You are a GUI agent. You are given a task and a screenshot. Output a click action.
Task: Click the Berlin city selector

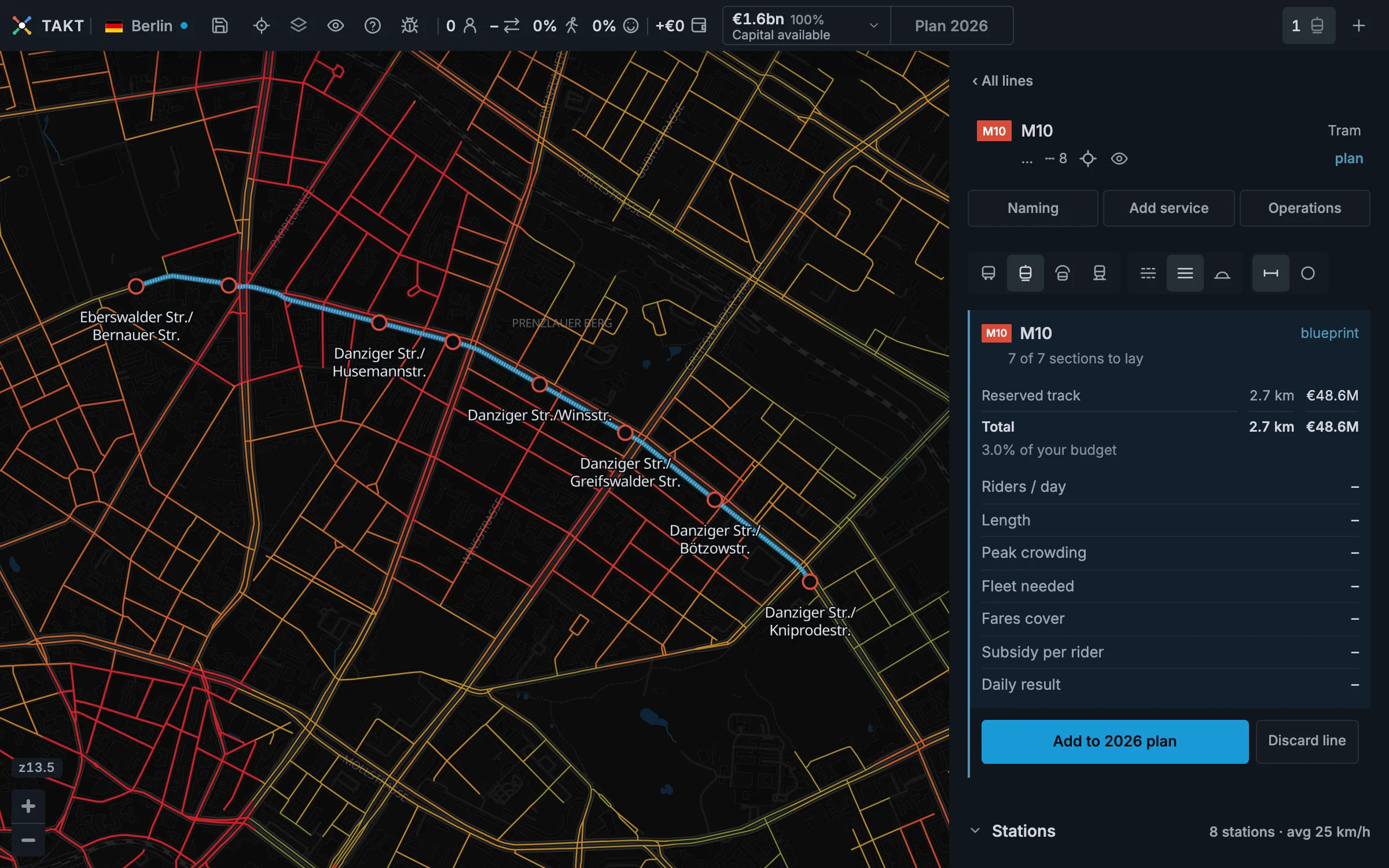coord(146,25)
